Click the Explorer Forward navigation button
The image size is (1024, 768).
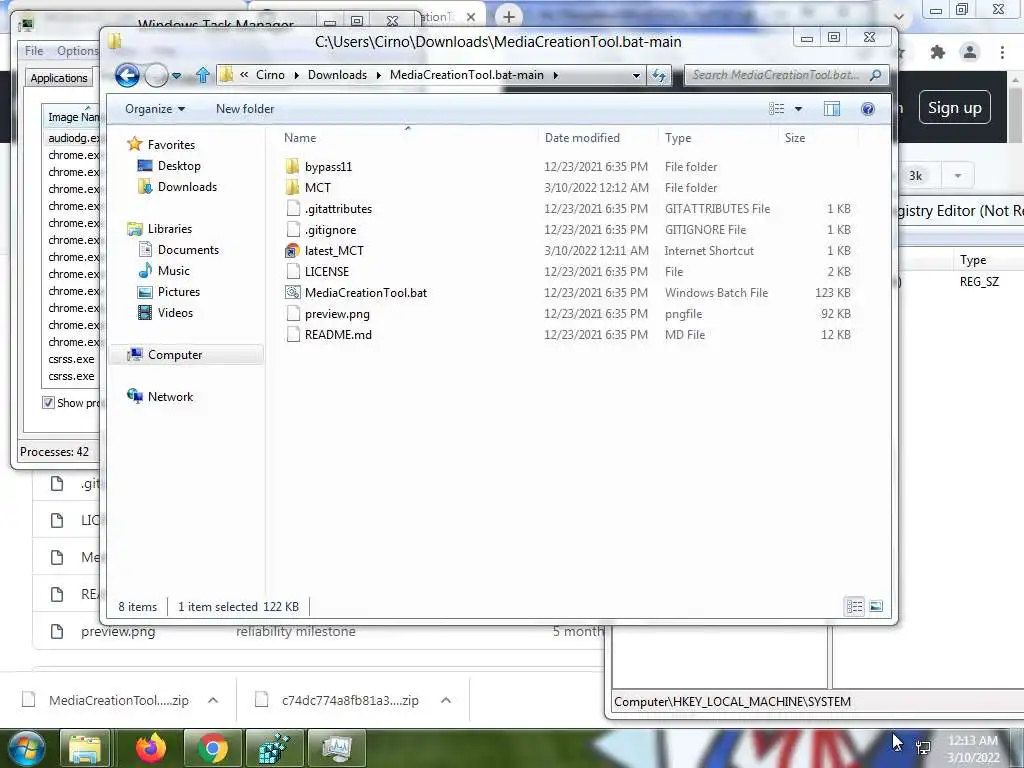pyautogui.click(x=156, y=76)
